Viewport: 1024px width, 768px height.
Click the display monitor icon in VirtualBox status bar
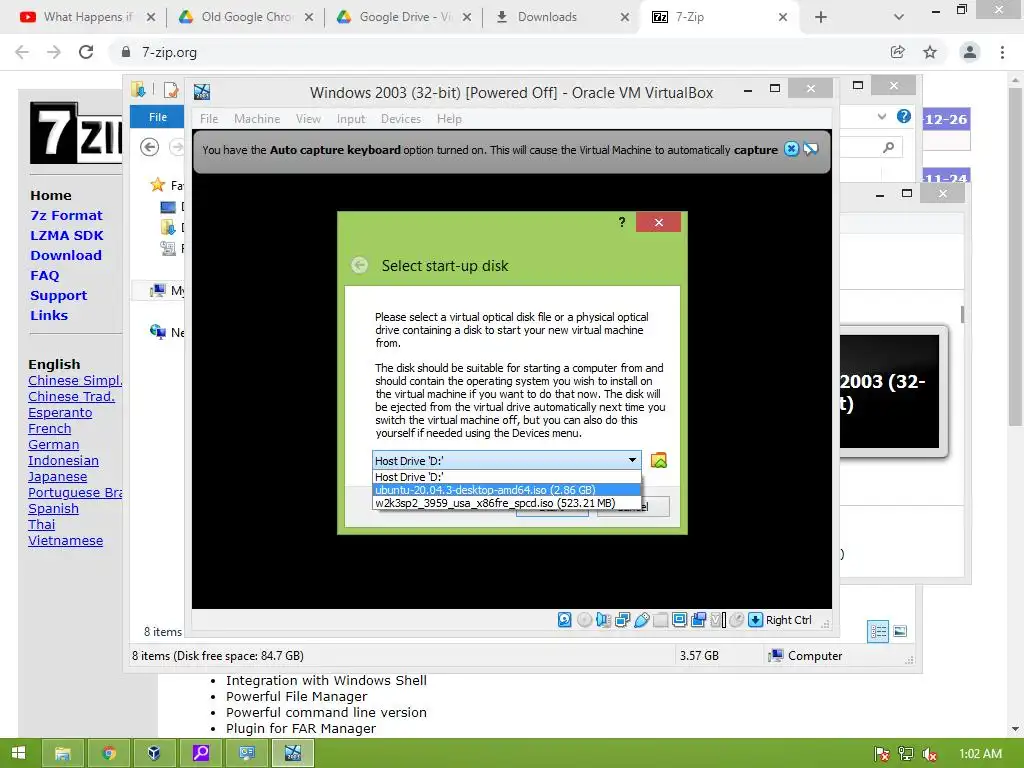(679, 620)
